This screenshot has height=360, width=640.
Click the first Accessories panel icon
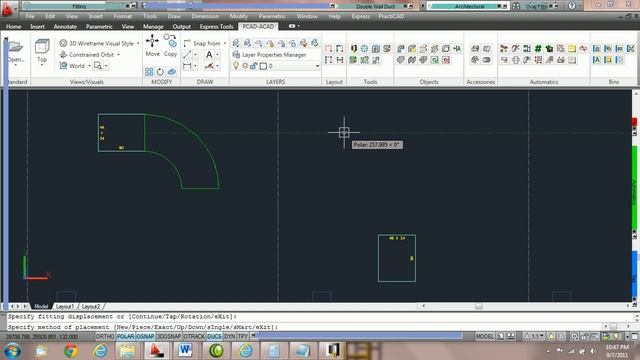[x=475, y=49]
